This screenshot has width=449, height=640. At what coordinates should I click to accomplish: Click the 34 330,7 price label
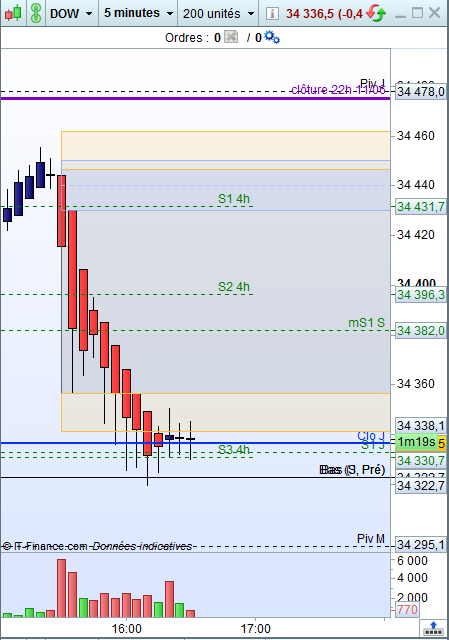[421, 460]
